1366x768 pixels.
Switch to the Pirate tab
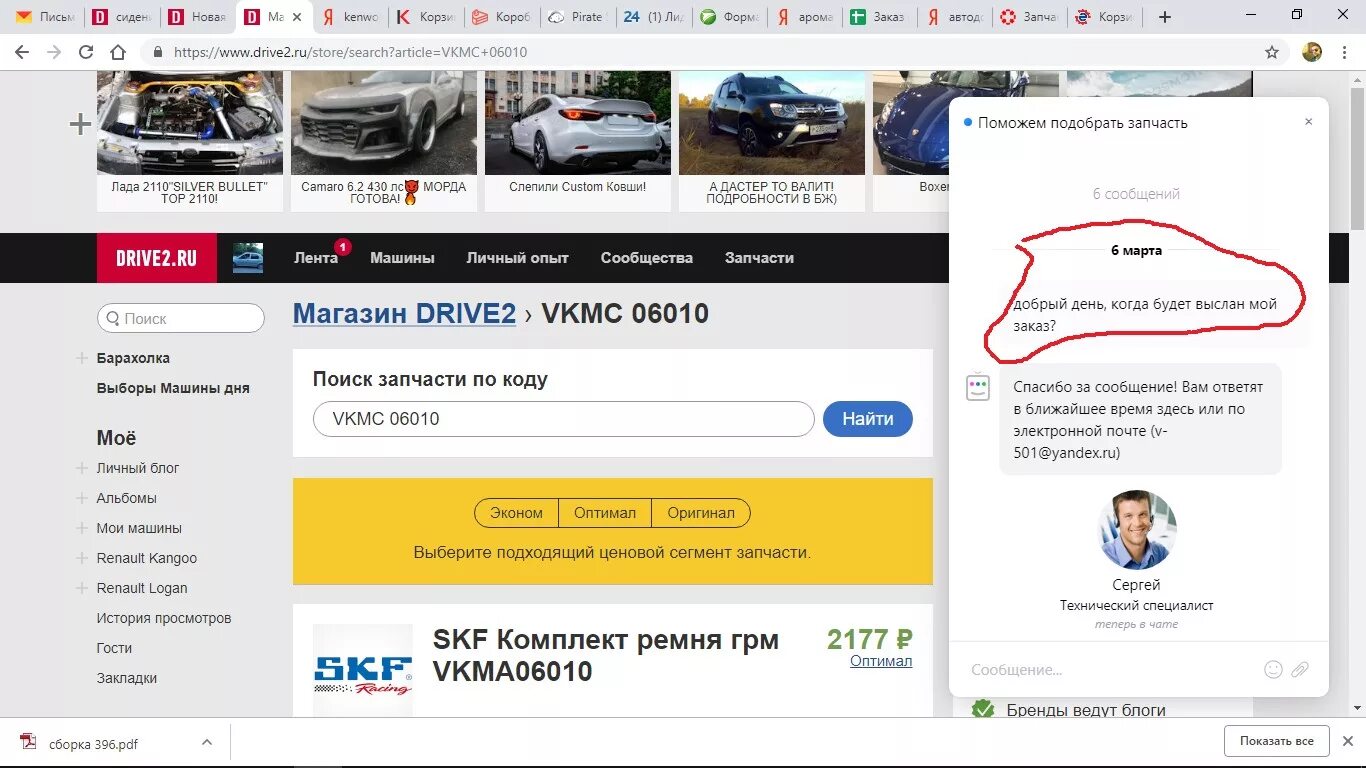[x=578, y=17]
